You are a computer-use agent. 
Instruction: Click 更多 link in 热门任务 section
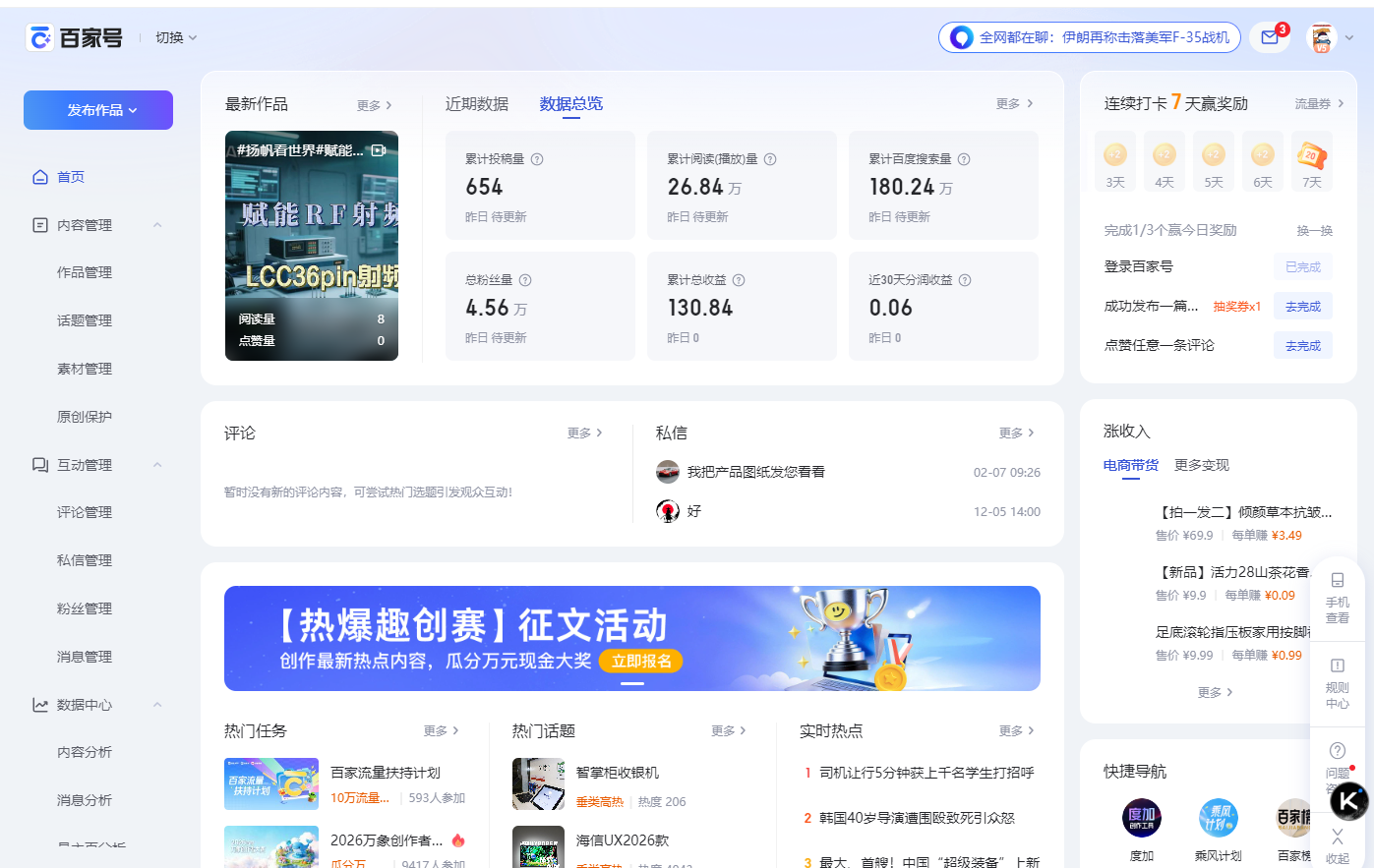pyautogui.click(x=442, y=730)
